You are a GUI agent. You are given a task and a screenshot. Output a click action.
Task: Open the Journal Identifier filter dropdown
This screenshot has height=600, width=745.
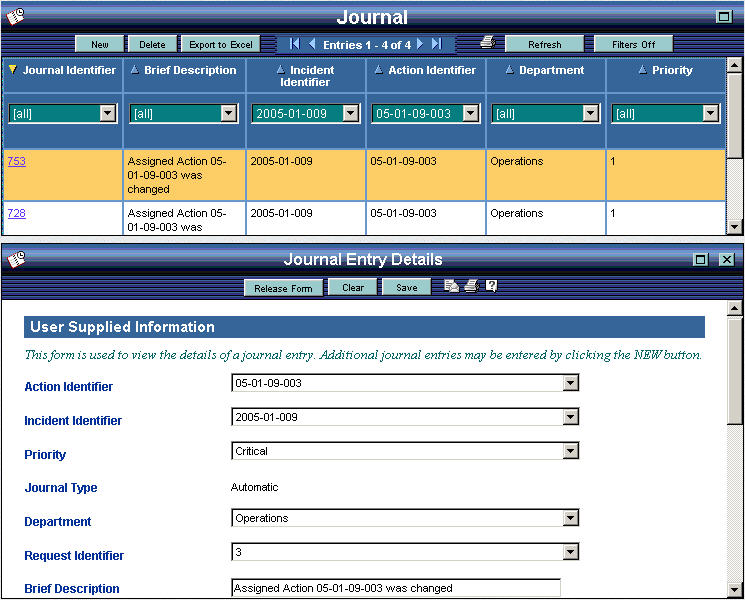pos(108,114)
